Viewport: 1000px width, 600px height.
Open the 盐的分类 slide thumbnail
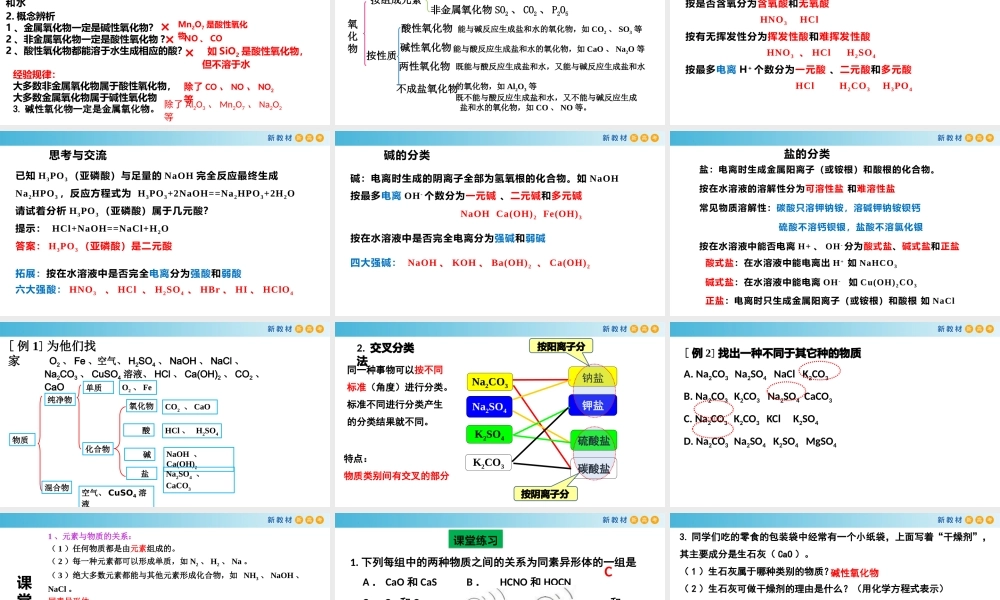[835, 223]
